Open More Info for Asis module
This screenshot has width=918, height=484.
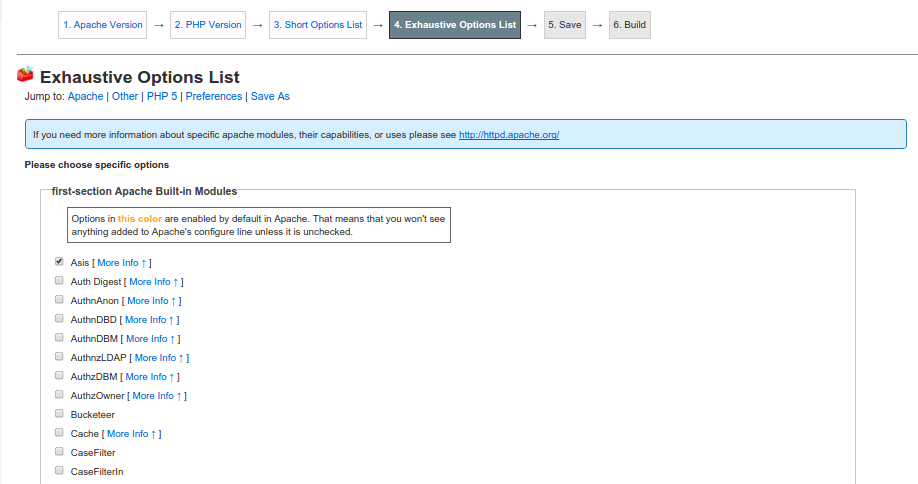tap(122, 263)
